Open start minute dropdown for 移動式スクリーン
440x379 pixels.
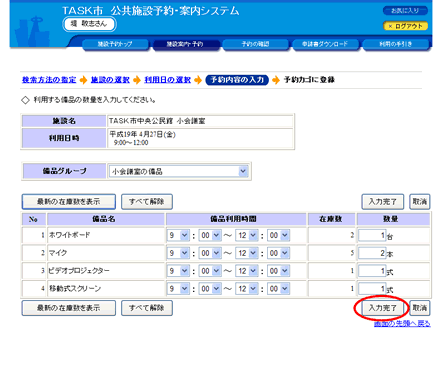210,289
